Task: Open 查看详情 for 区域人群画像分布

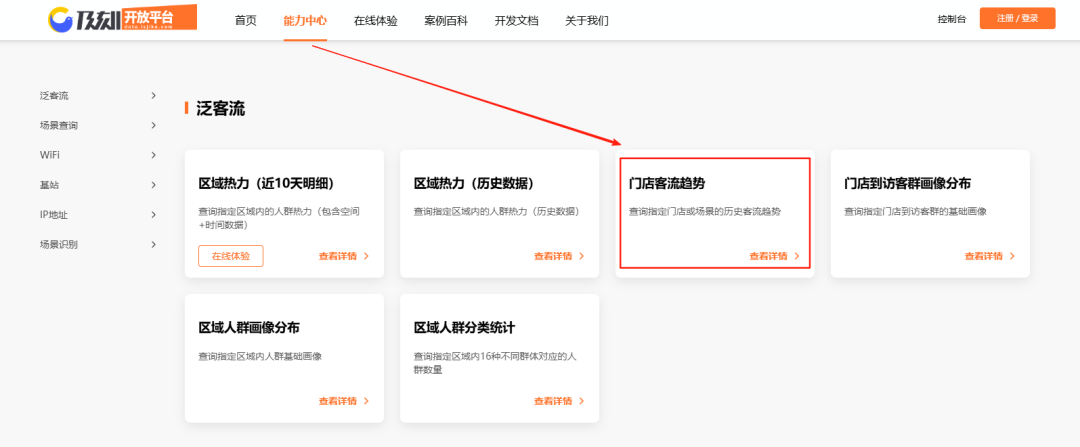Action: [x=344, y=401]
